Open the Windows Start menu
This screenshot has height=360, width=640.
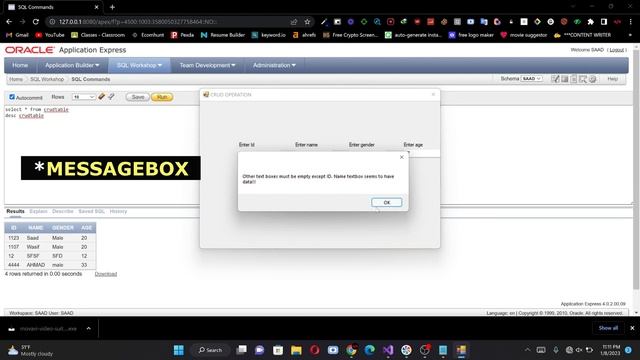click(178, 350)
